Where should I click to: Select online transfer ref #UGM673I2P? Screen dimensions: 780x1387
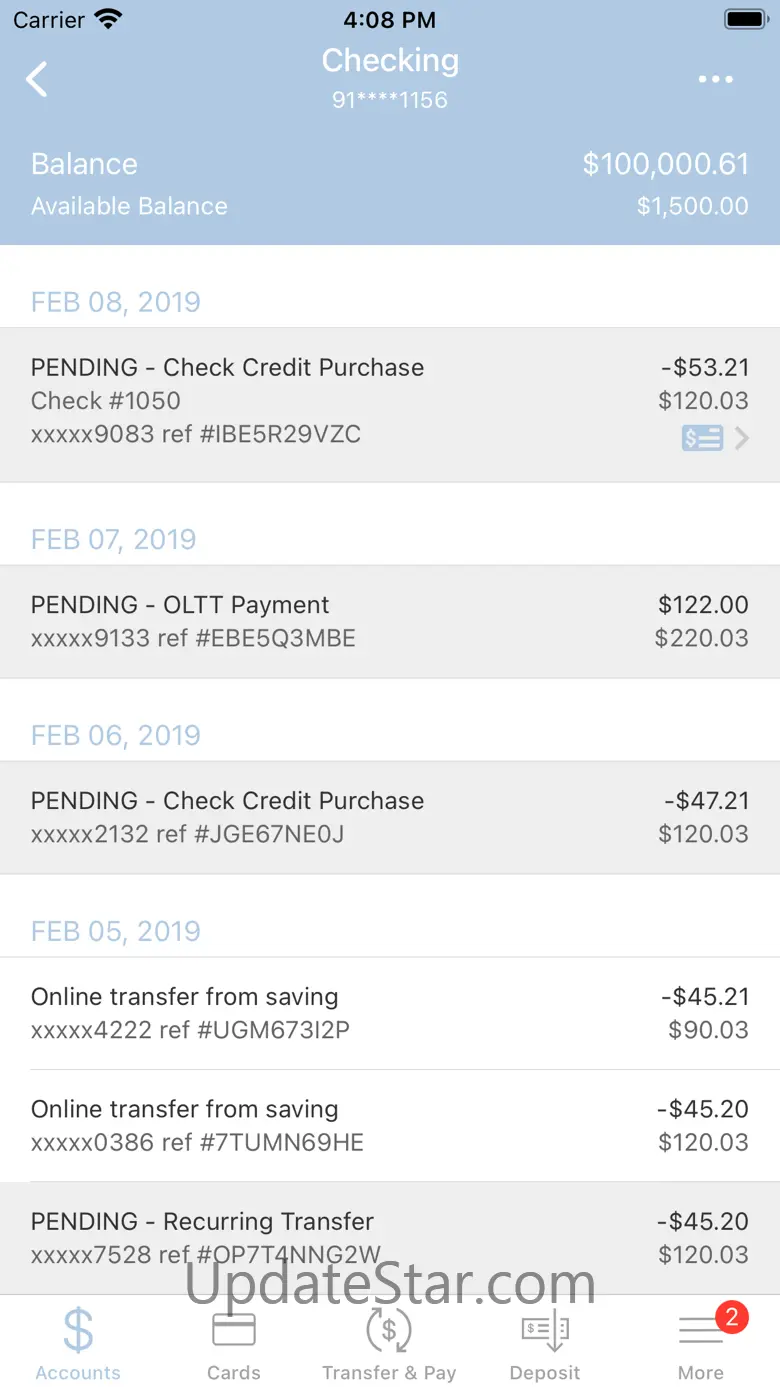coord(390,1013)
